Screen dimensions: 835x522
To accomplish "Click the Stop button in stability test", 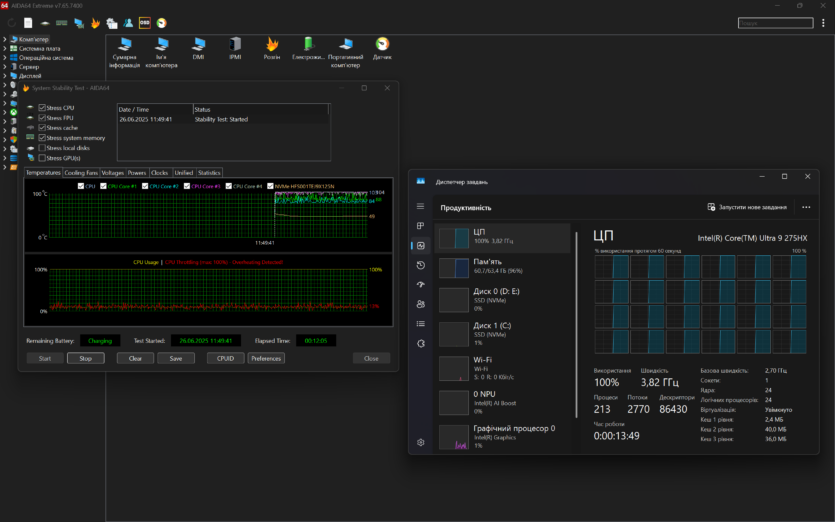I will (x=86, y=358).
